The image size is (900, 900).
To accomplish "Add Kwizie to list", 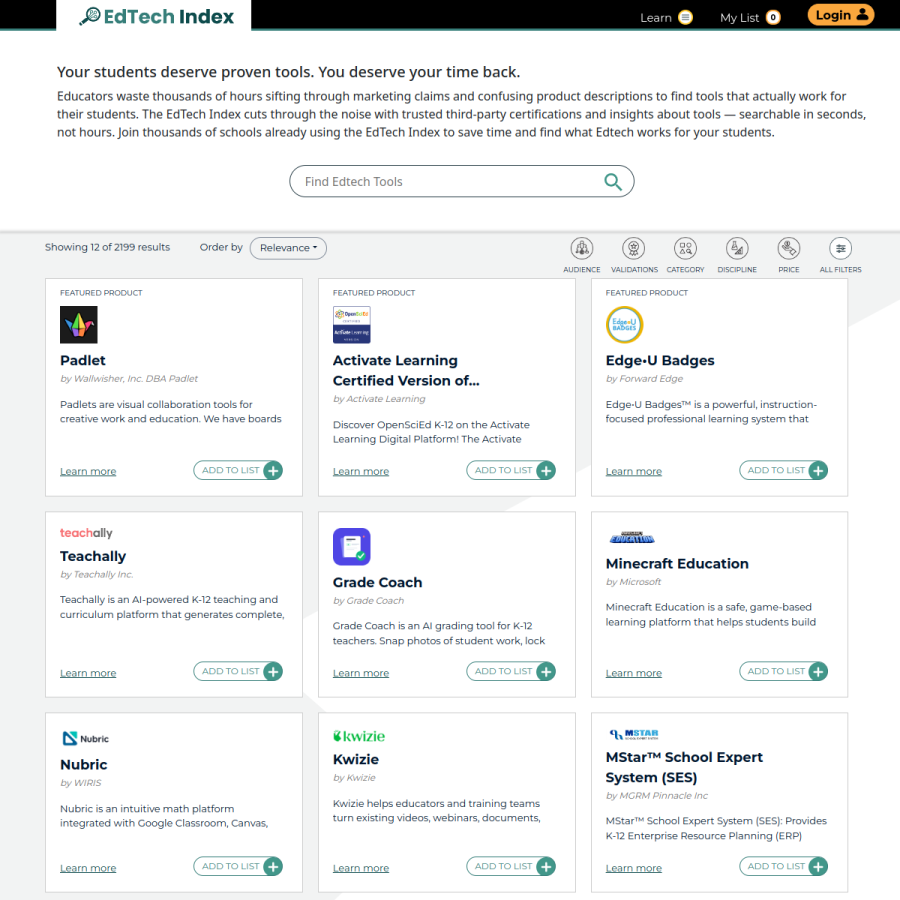I will tap(511, 866).
